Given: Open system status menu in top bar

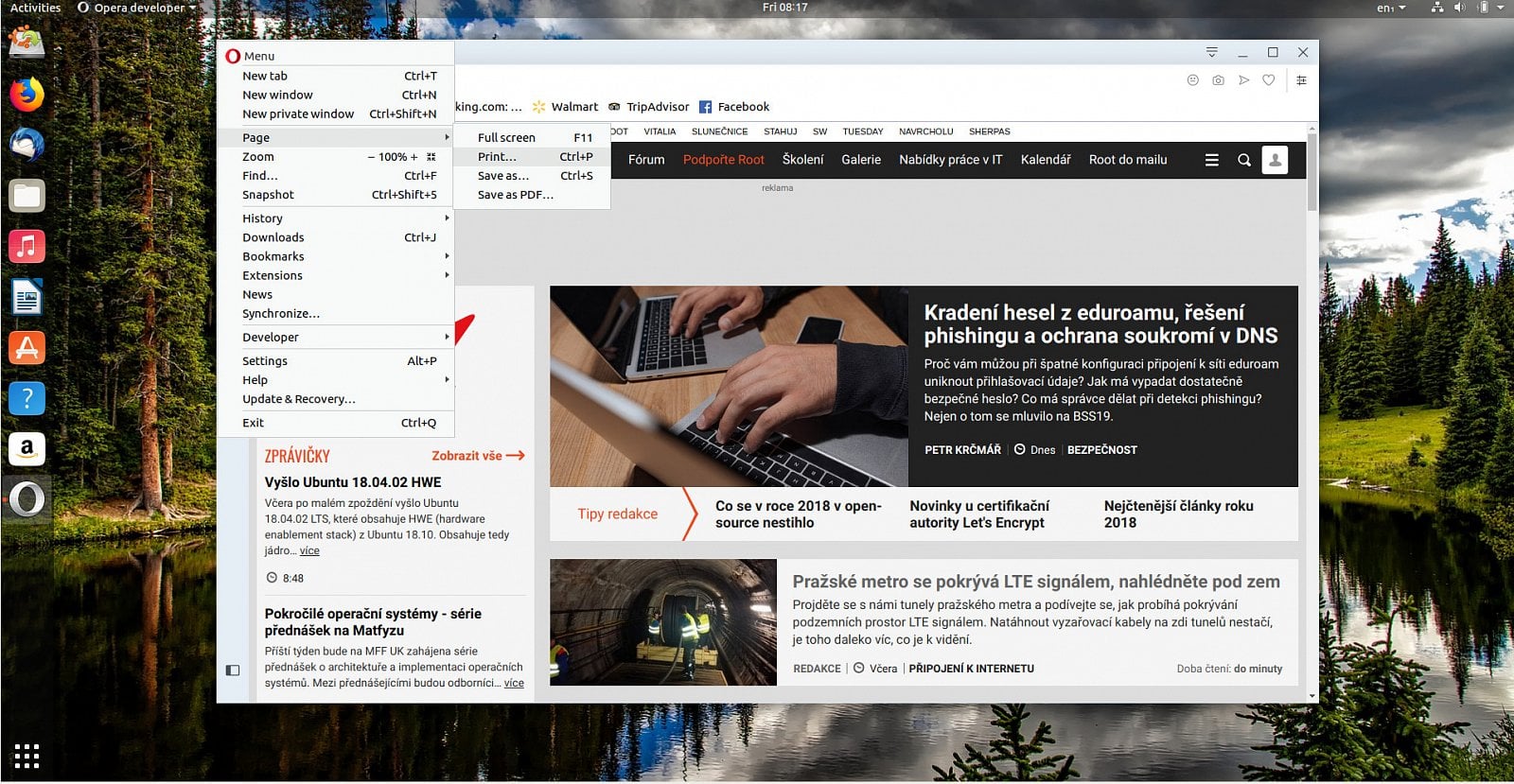Looking at the screenshot, I should point(1467,8).
